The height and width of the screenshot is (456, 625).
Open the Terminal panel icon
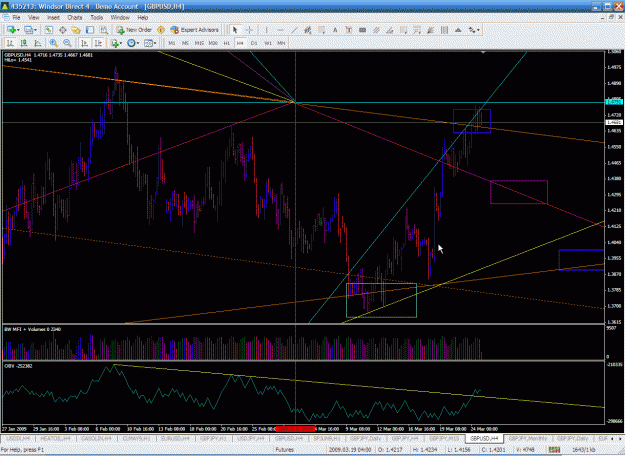(x=90, y=30)
